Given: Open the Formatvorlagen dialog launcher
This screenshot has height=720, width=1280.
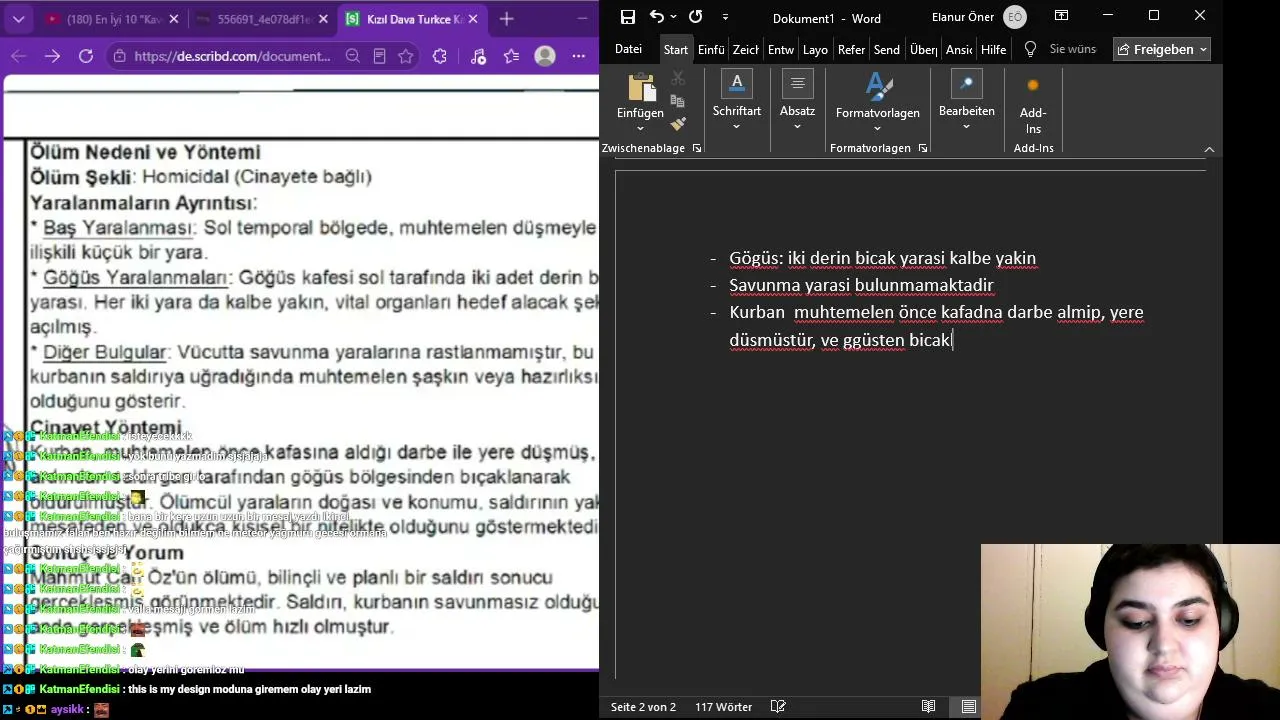Looking at the screenshot, I should [x=923, y=148].
